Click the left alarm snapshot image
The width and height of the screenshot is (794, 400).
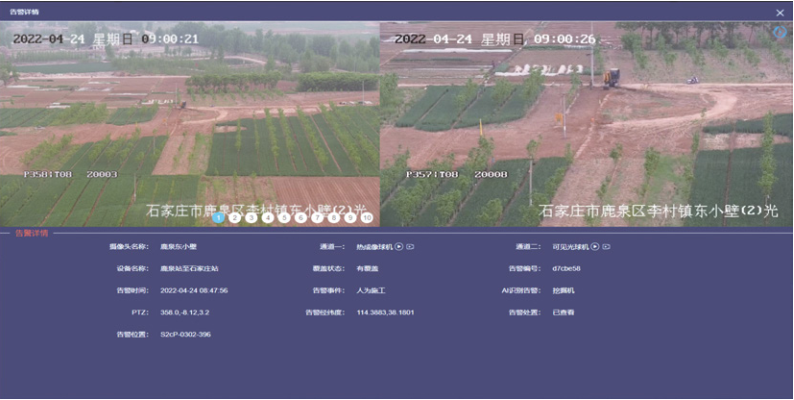point(190,120)
